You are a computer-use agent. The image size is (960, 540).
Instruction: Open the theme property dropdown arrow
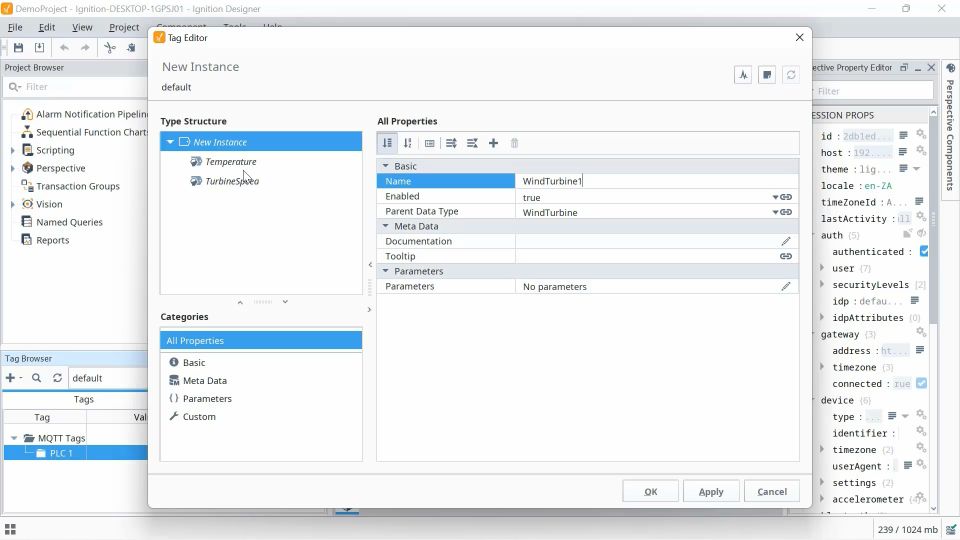pyautogui.click(x=917, y=168)
